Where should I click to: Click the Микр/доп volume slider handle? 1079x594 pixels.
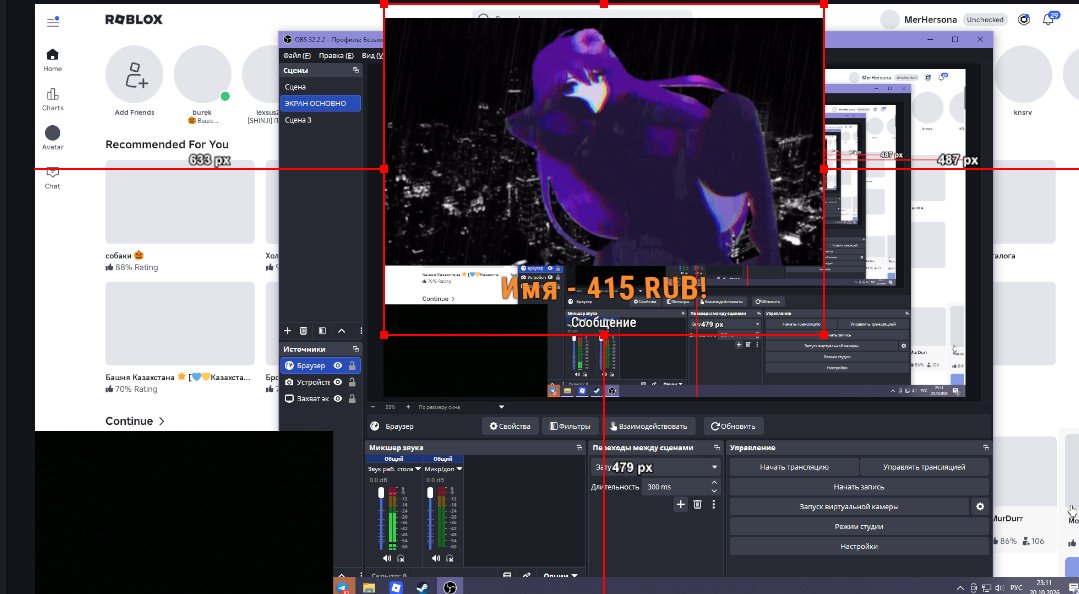430,493
